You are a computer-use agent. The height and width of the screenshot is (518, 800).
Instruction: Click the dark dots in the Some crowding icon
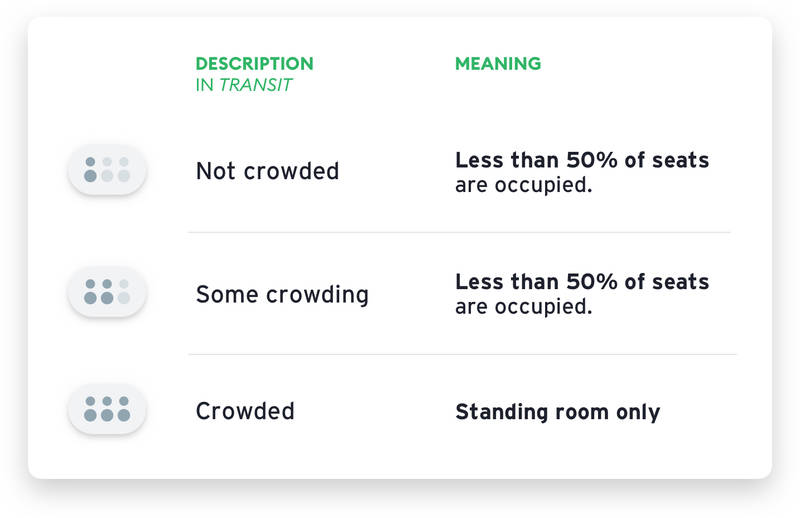coord(98,291)
